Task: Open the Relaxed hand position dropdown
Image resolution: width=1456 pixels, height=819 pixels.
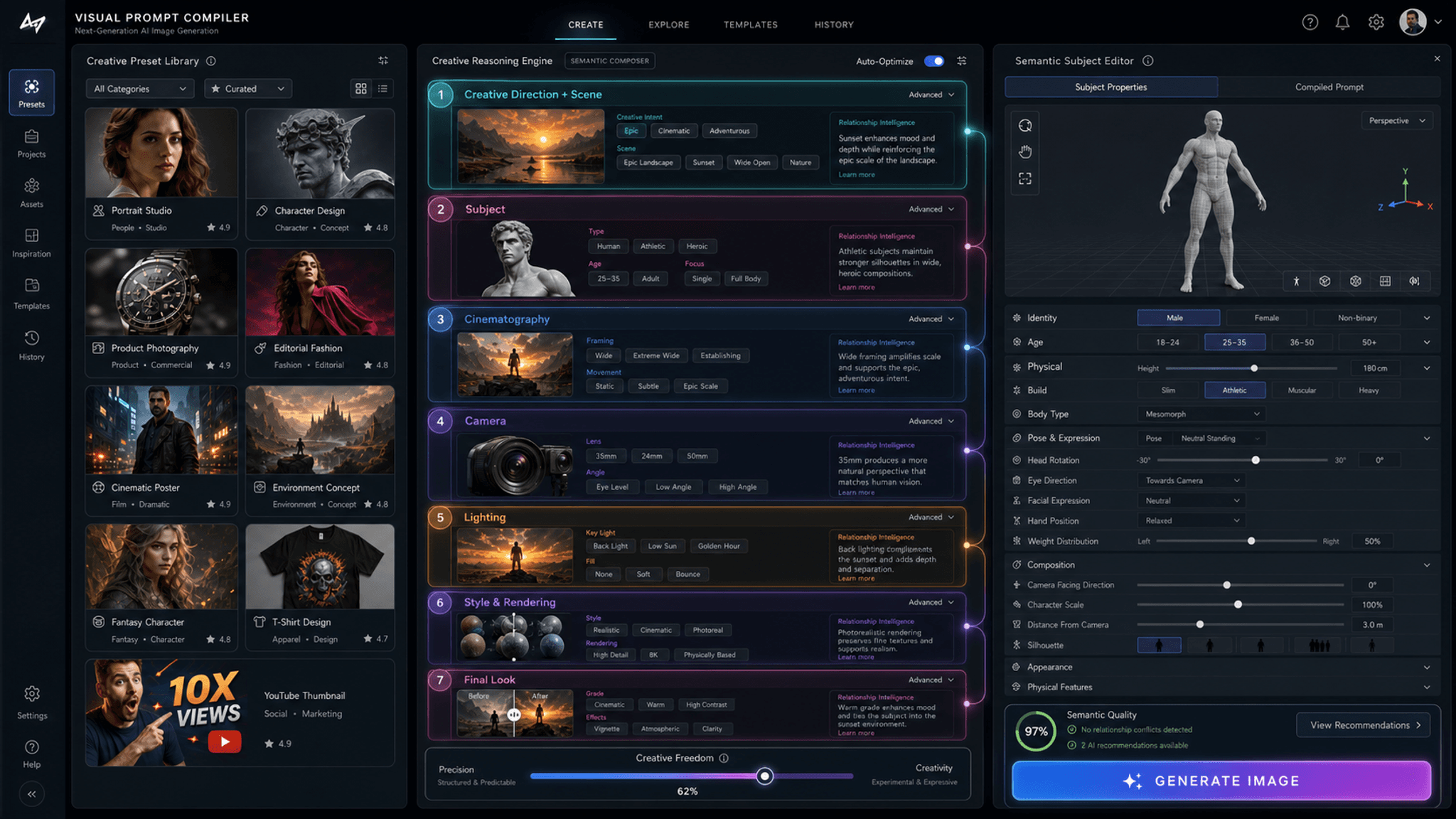Action: 1192,521
